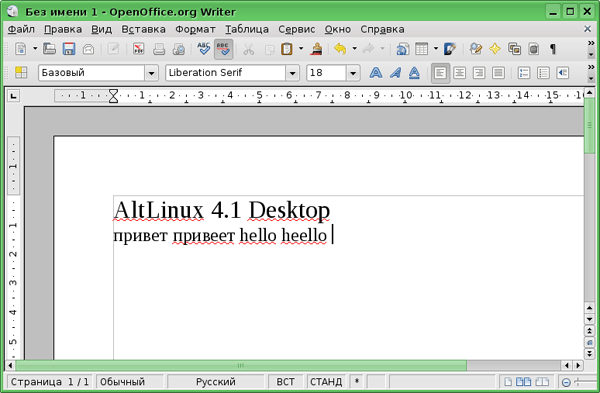600x393 pixels.
Task: Click the Cut scissors icon
Action: coord(249,49)
